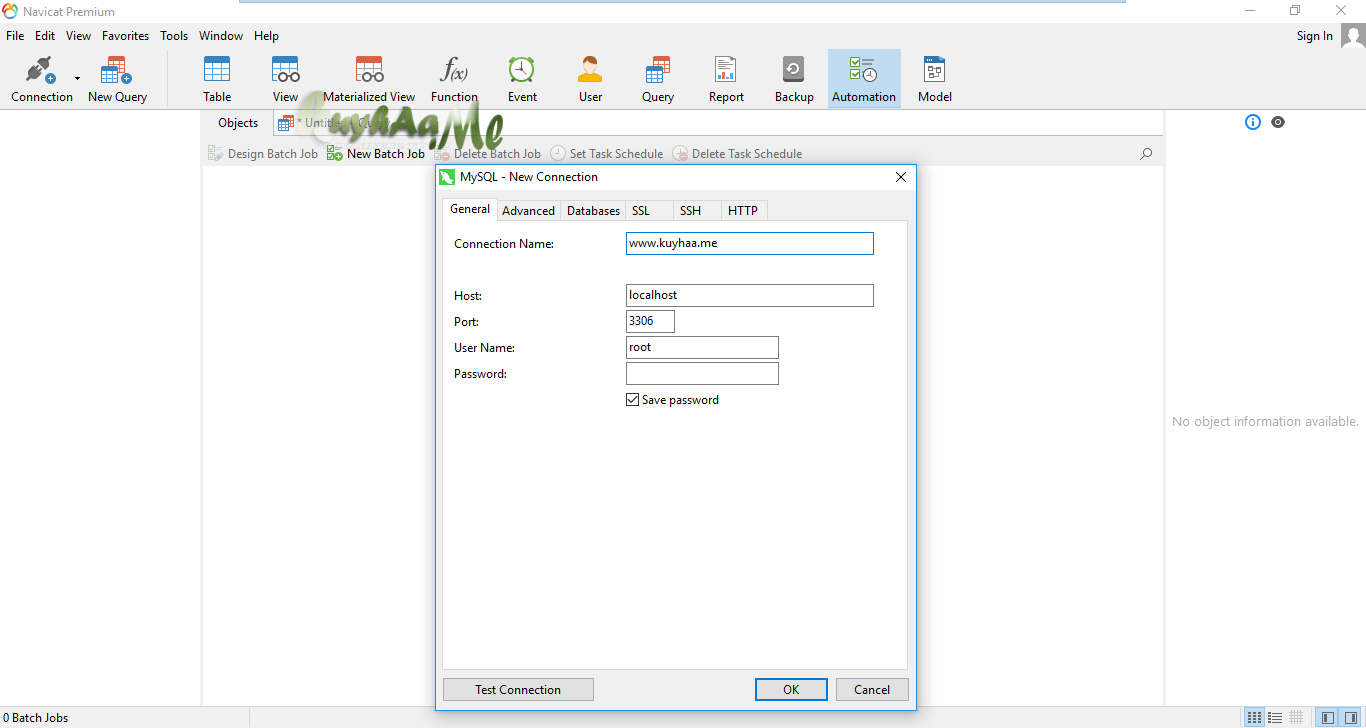Switch to the Databases tab
This screenshot has height=728, width=1366.
coord(593,211)
